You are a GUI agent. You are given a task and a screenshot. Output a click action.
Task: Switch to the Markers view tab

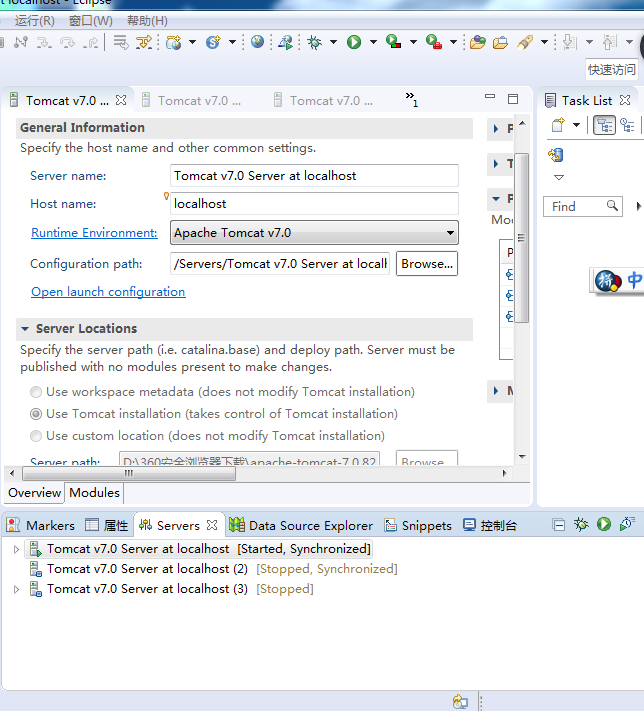point(41,525)
